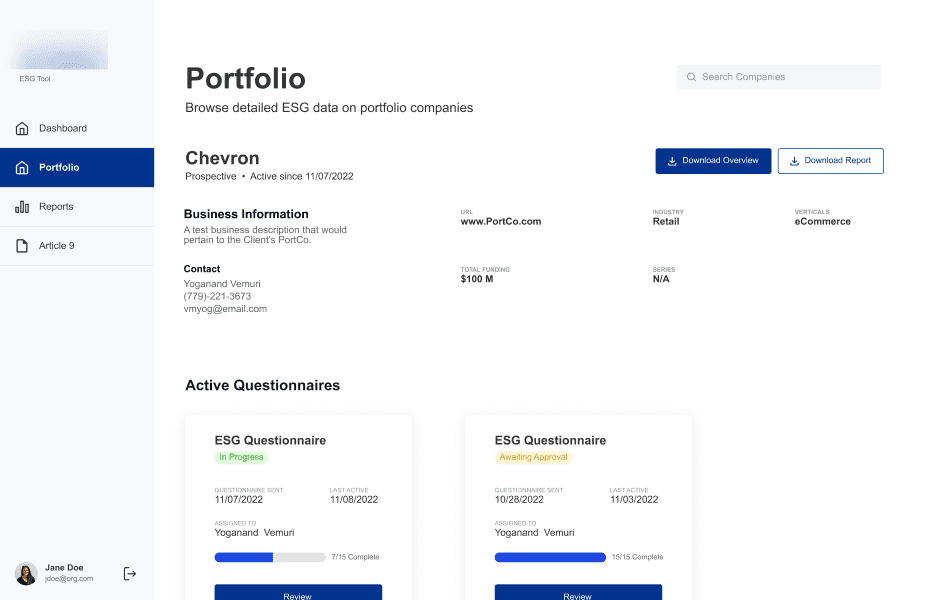Screen dimensions: 925x600
Task: Click the logout icon beside Jane Doe
Action: (x=130, y=573)
